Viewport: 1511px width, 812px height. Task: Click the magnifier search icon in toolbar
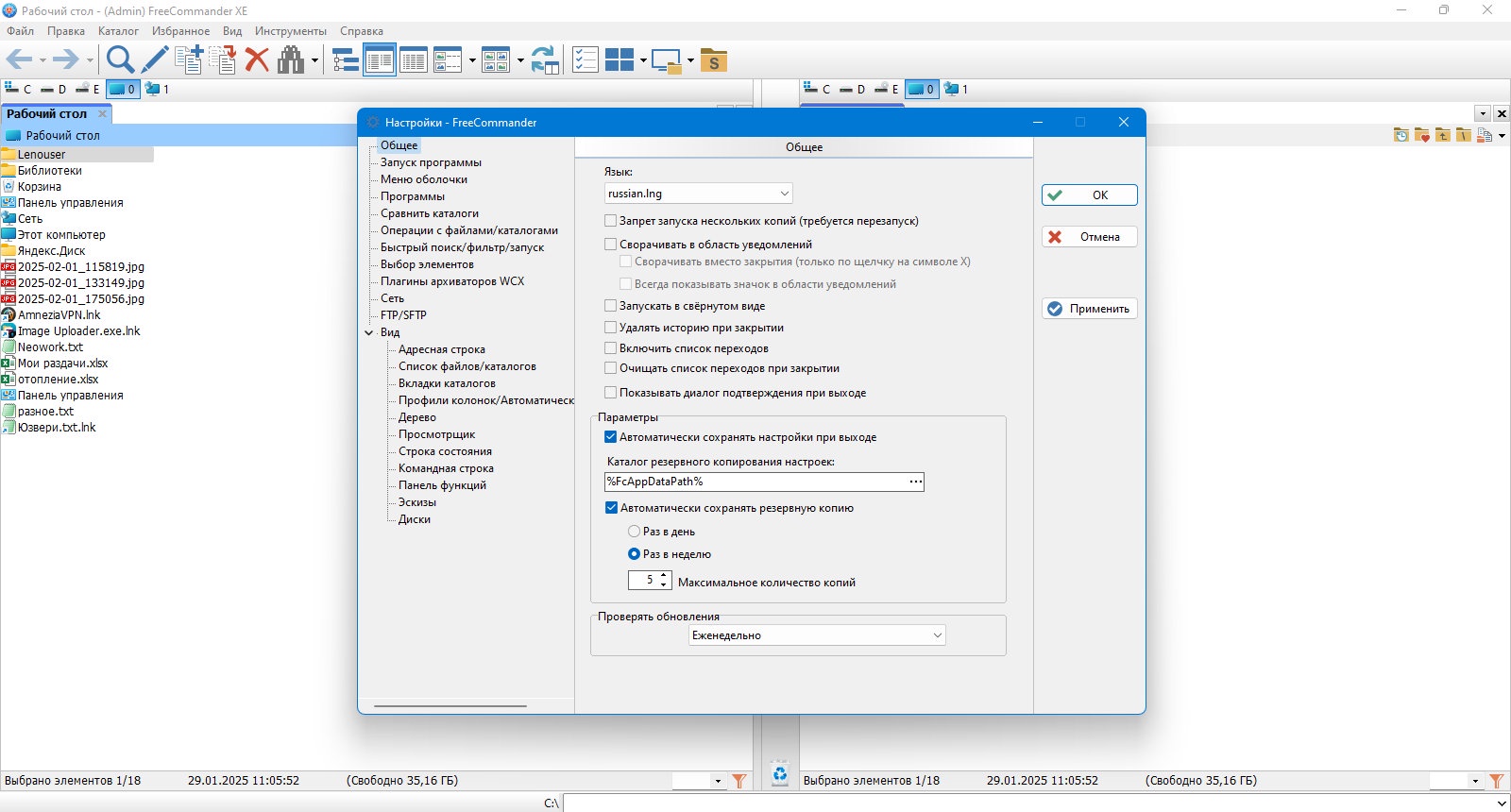[x=120, y=60]
